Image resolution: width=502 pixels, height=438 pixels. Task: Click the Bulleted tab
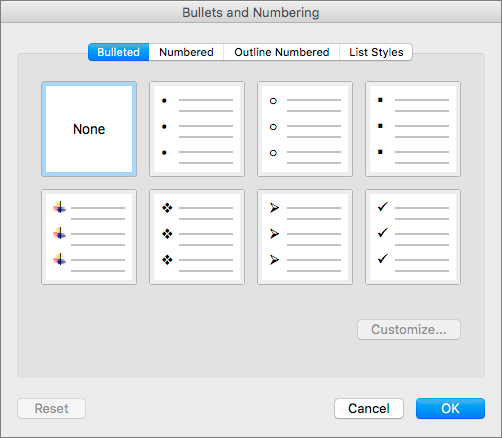118,52
